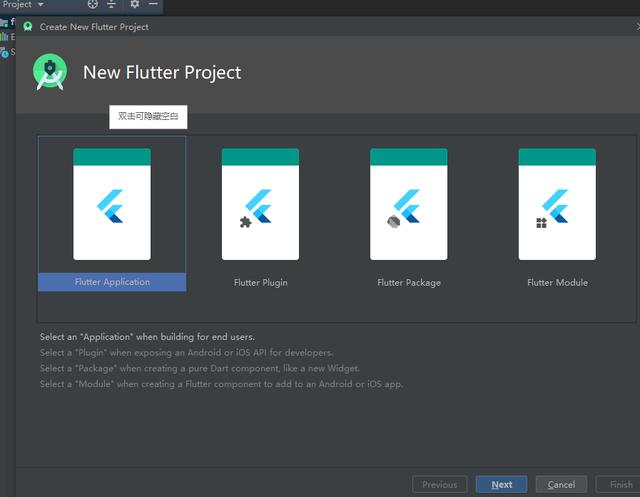Click the text about selecting a Plugin

point(187,353)
